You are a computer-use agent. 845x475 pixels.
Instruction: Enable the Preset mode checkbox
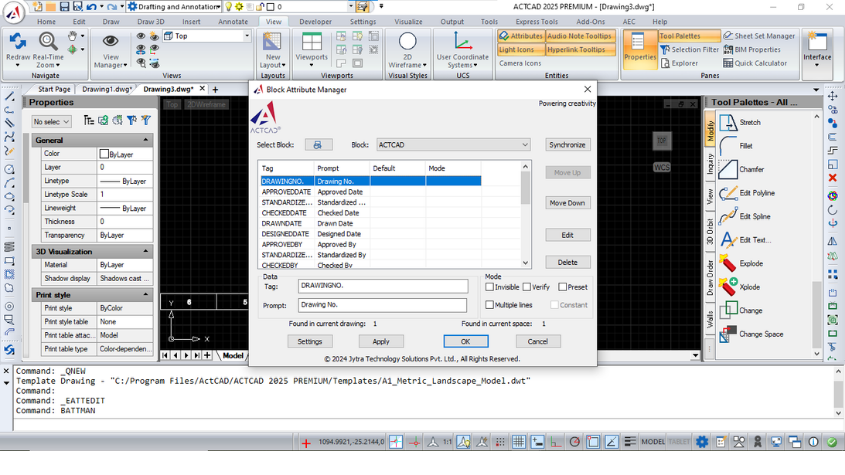pyautogui.click(x=562, y=287)
